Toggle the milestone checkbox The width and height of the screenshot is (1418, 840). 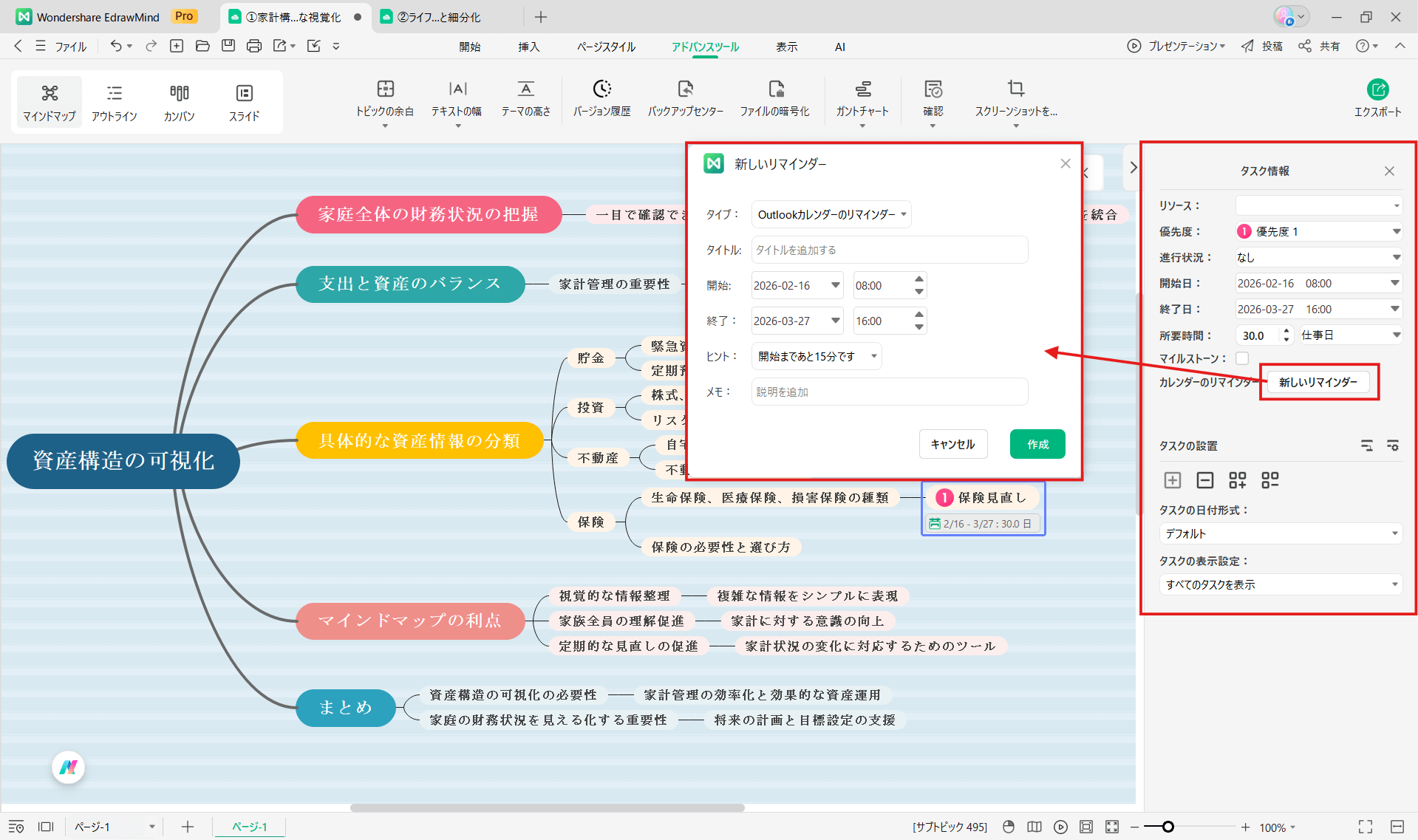[1242, 358]
